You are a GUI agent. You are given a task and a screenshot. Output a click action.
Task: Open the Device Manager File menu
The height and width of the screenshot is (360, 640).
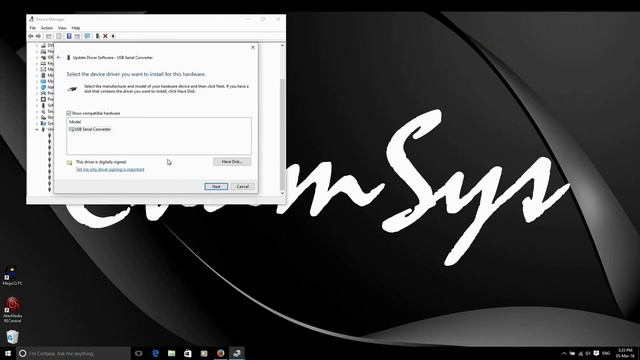click(33, 28)
